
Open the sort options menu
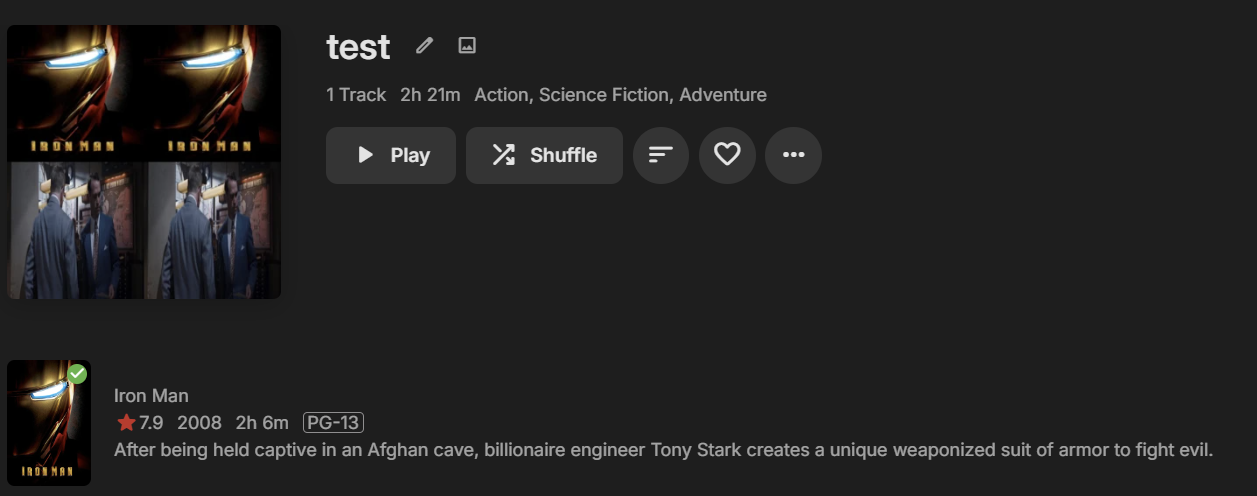[661, 155]
